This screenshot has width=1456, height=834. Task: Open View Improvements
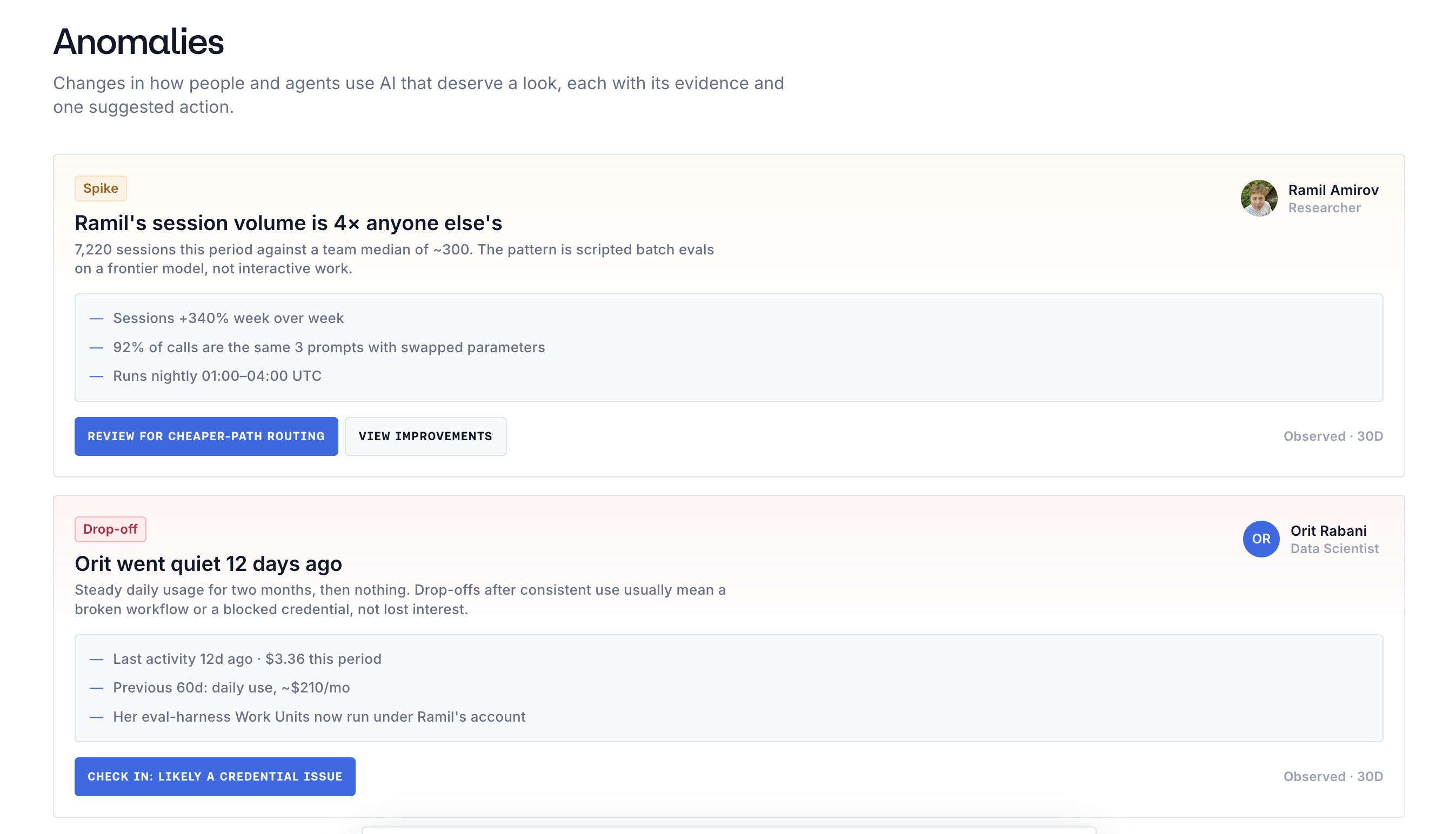pos(425,436)
